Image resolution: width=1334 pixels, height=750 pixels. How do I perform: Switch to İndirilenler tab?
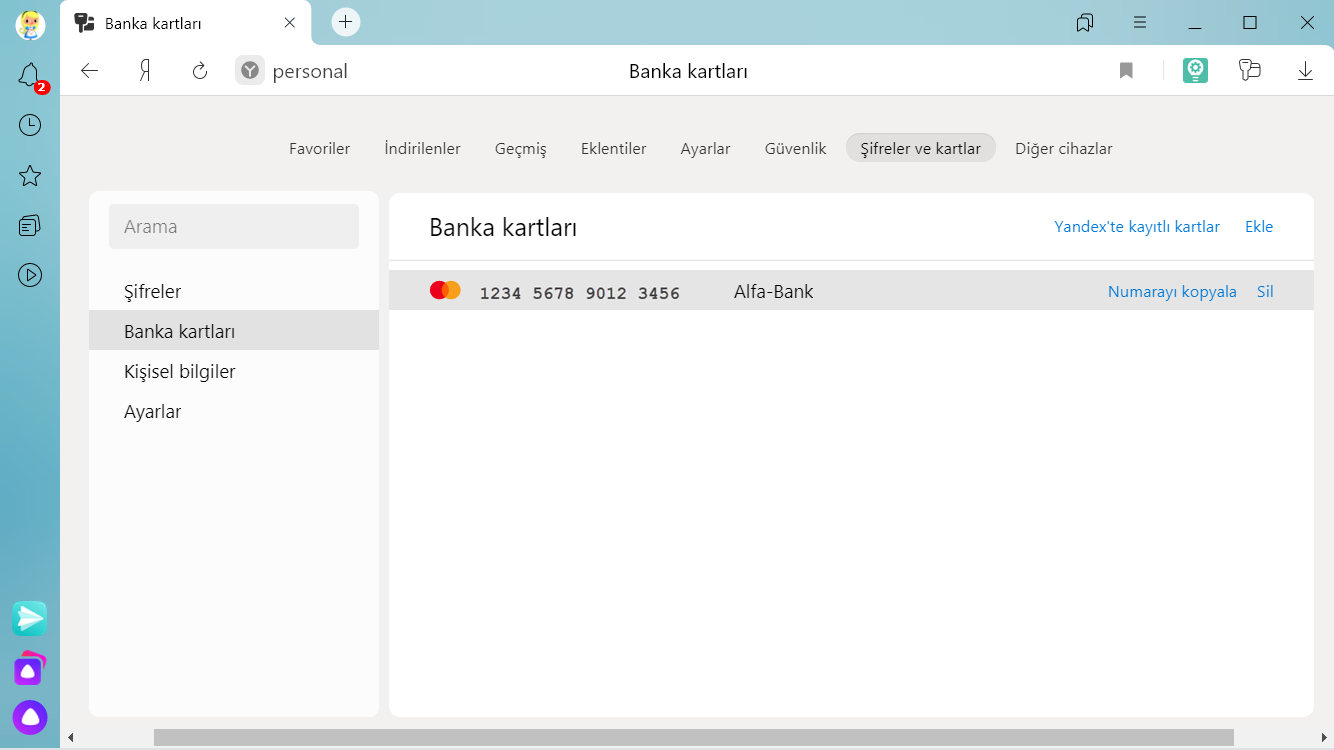(422, 149)
